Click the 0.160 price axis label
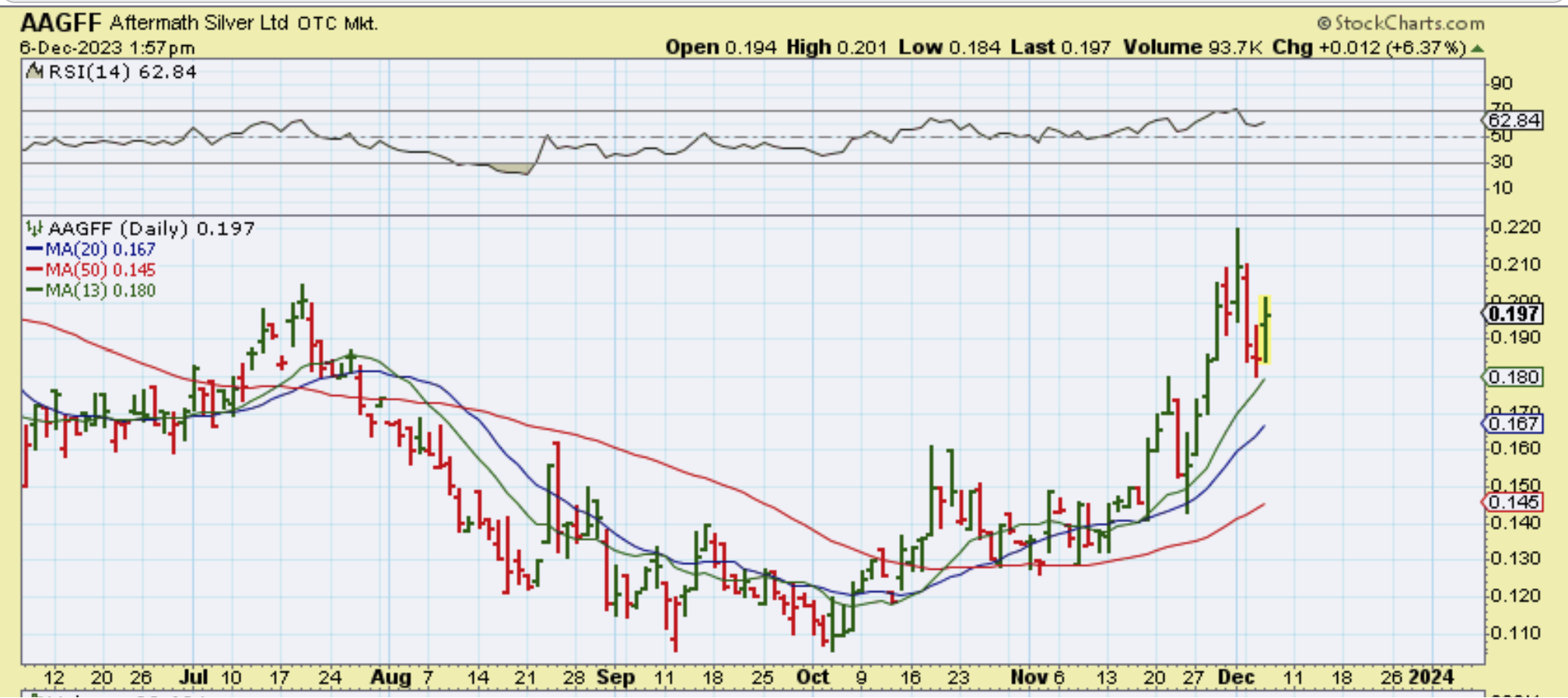Image resolution: width=1568 pixels, height=698 pixels. (1515, 448)
